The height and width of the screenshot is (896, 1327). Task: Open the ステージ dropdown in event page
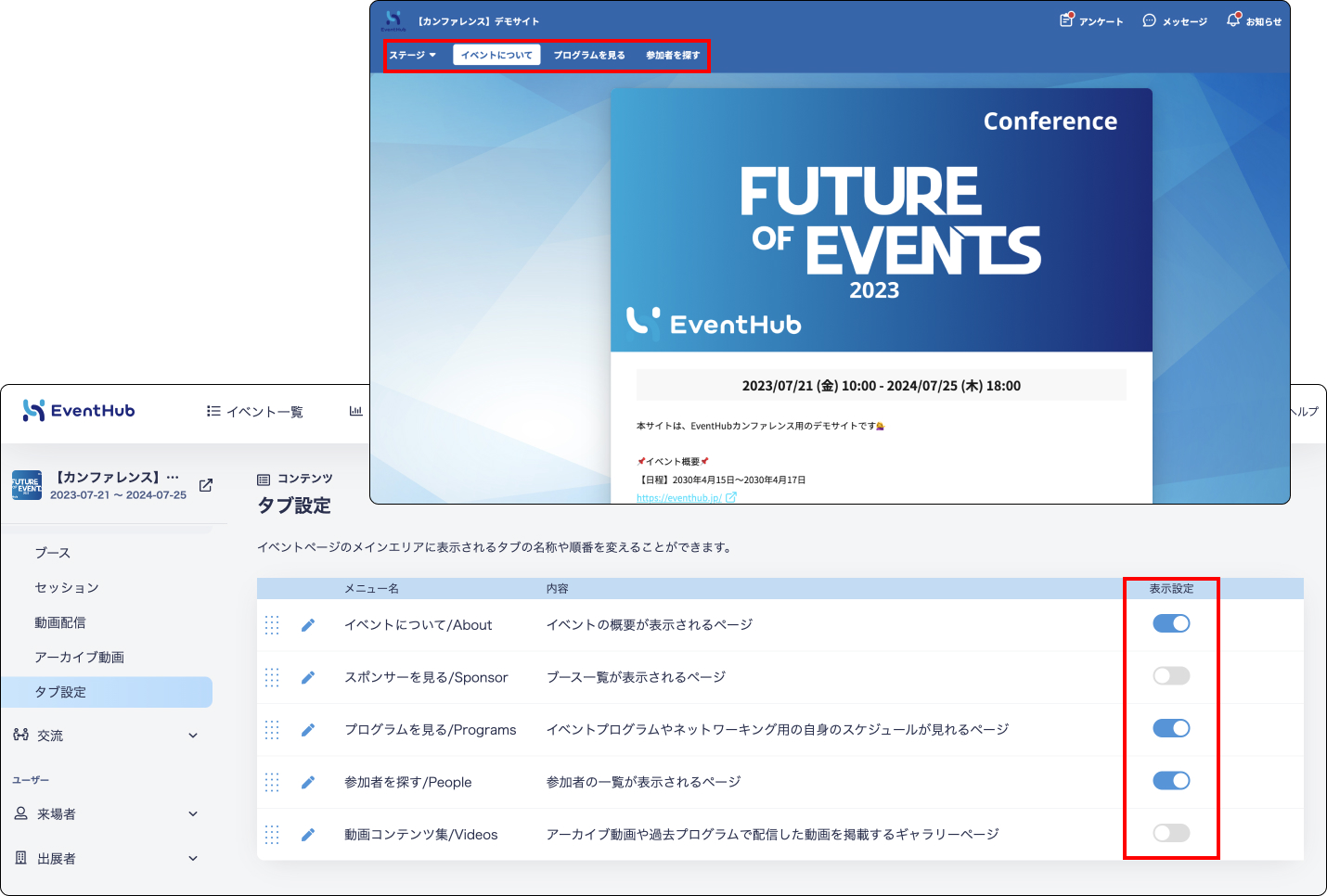tap(412, 55)
